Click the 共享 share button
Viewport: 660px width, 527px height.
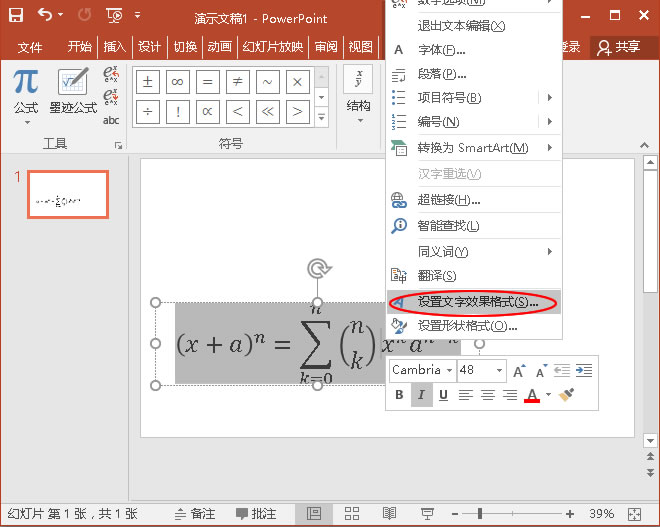(x=617, y=47)
